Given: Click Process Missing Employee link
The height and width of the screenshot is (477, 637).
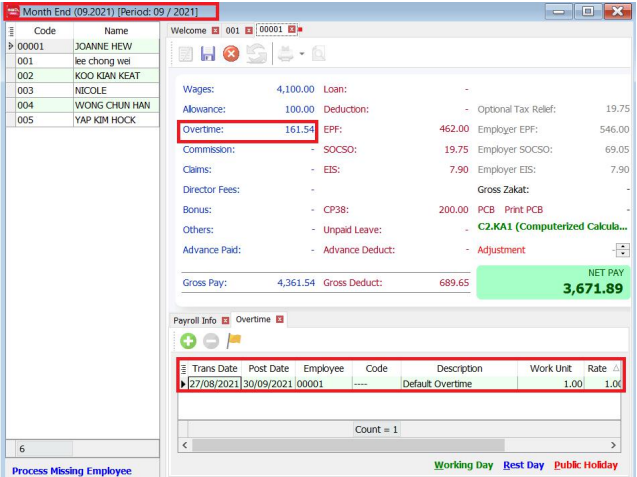Looking at the screenshot, I should (x=72, y=471).
